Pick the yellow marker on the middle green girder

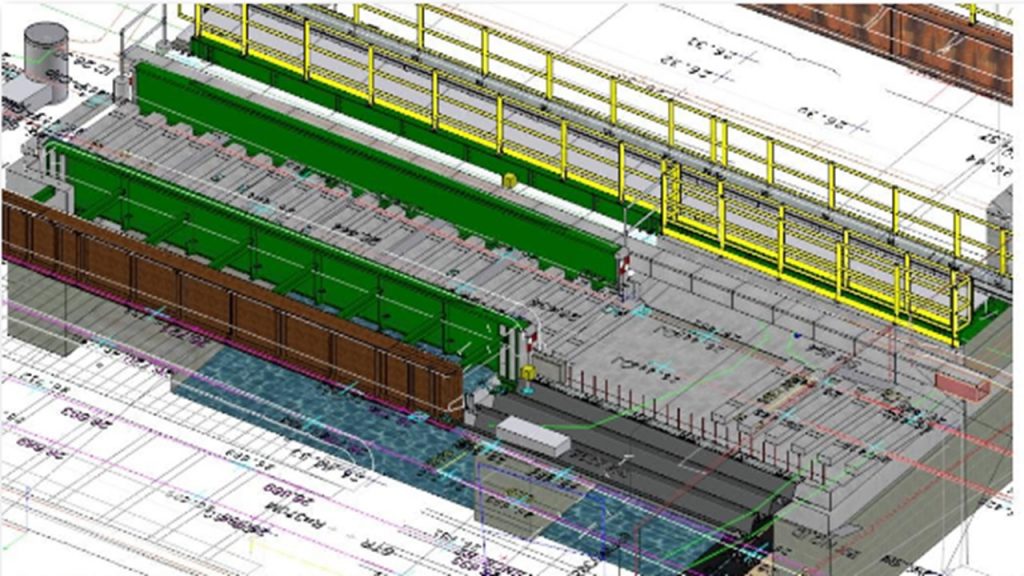point(509,180)
